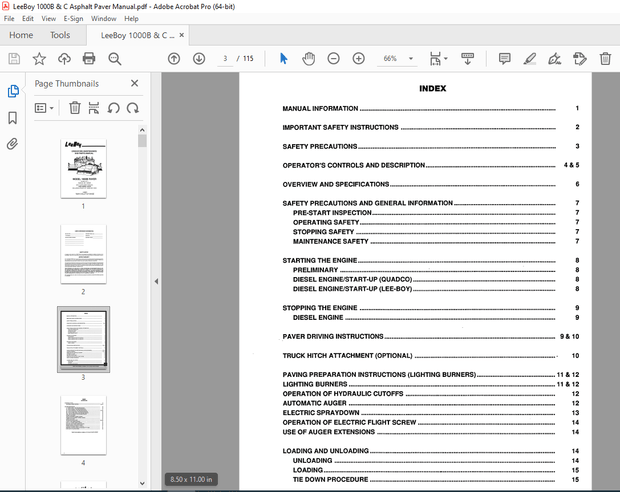Rotate pages clockwise
The image size is (620, 492).
[133, 108]
